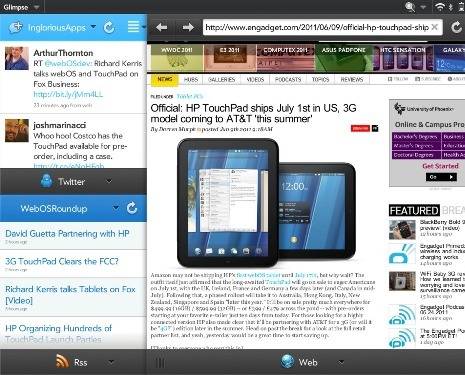The image size is (465, 375).
Task: Go back in the web browser
Action: [x=162, y=27]
